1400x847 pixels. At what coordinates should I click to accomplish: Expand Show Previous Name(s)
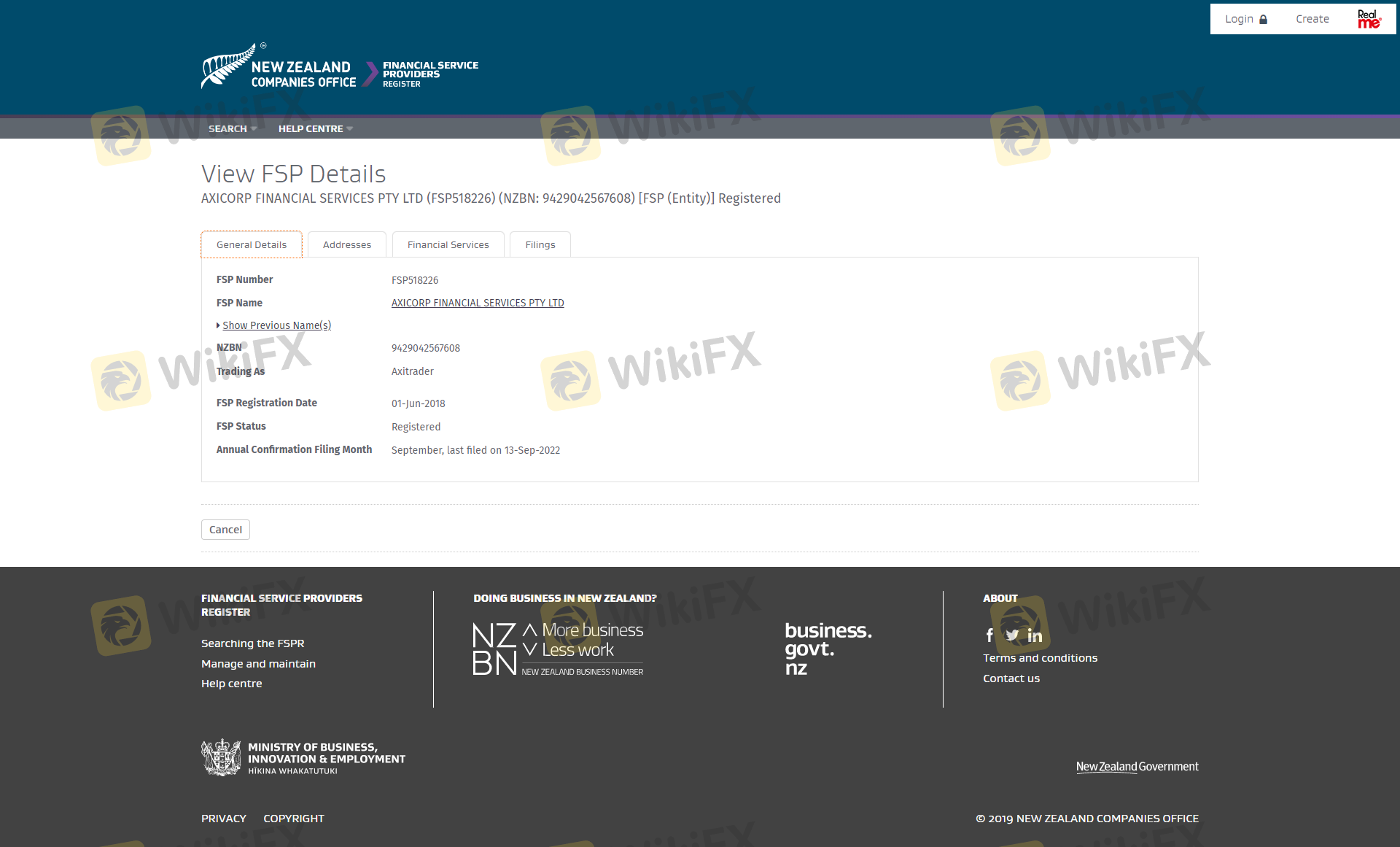[x=276, y=325]
